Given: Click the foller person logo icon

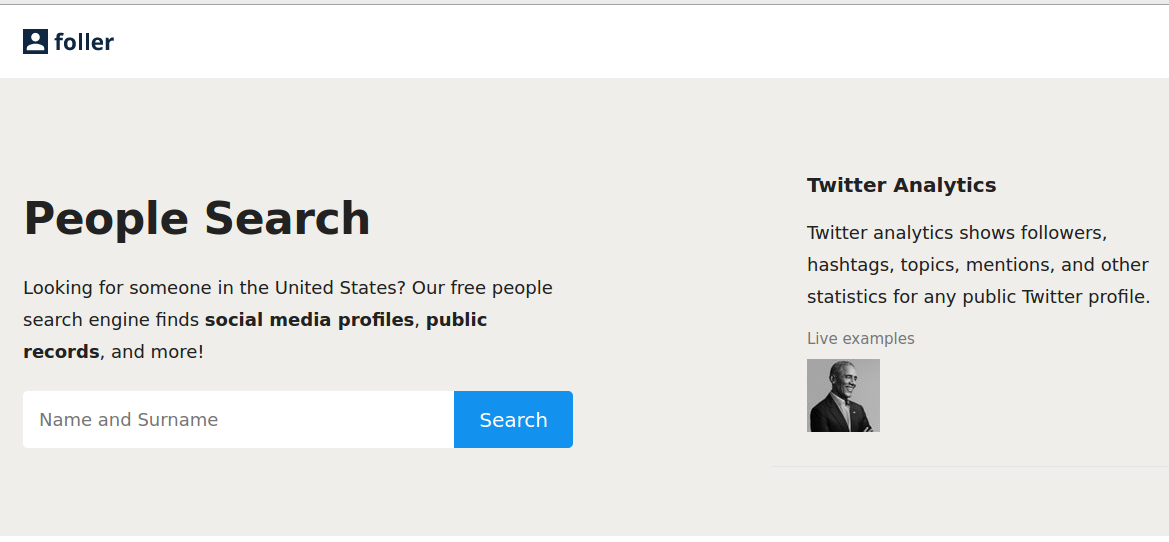Looking at the screenshot, I should tap(35, 42).
